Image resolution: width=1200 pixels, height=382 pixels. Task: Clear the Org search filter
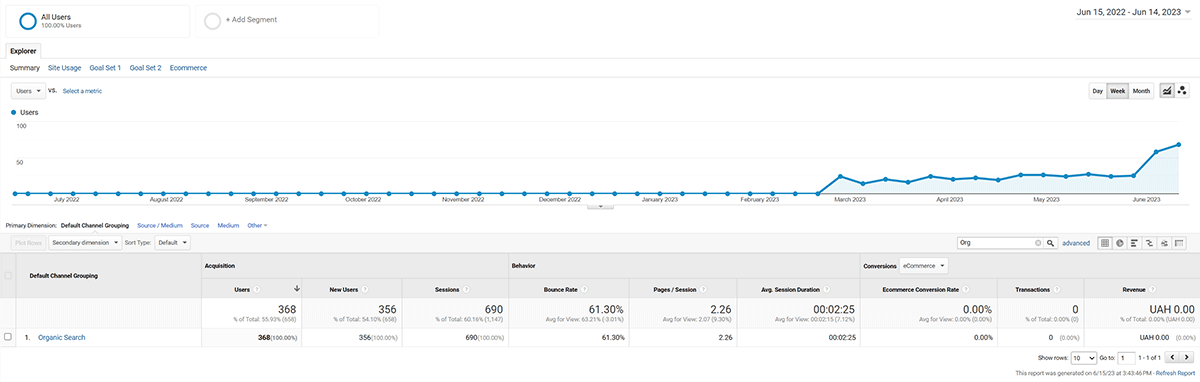point(1038,243)
